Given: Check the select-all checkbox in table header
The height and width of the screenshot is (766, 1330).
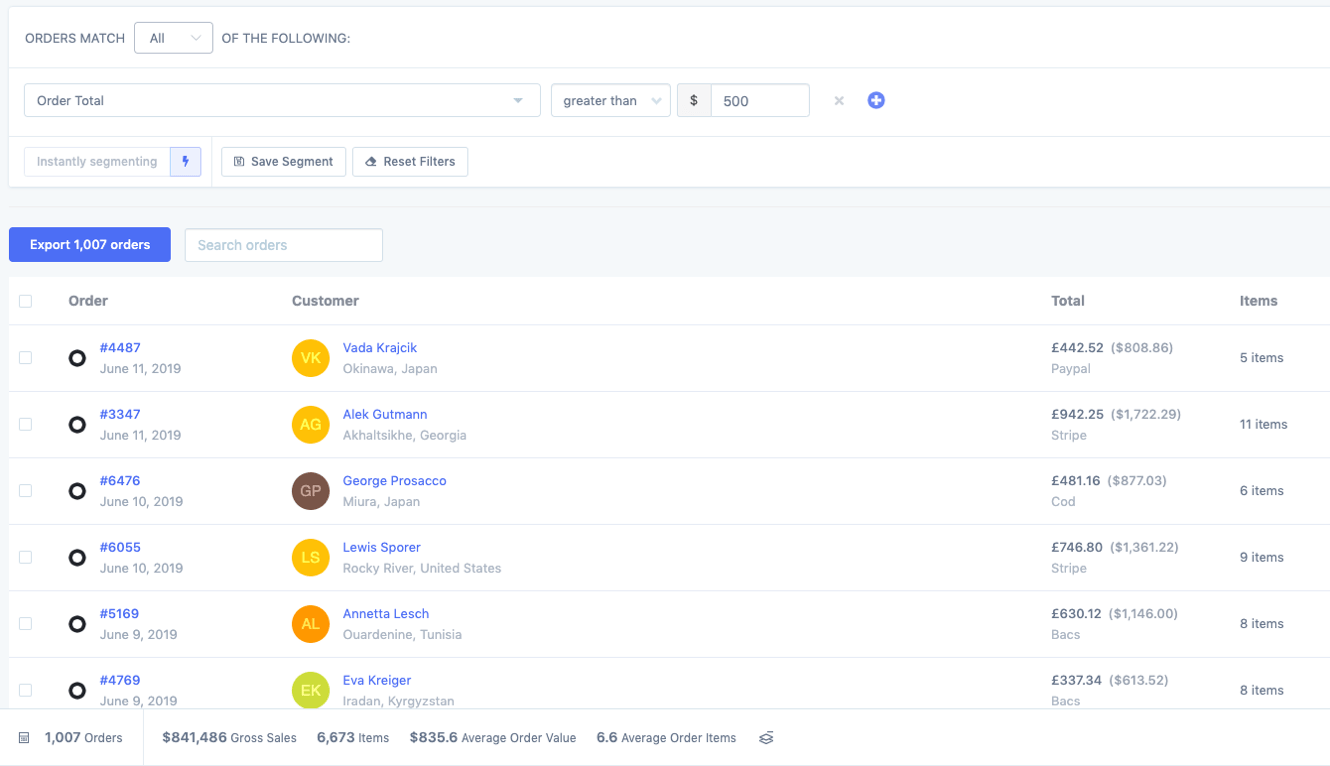Looking at the screenshot, I should pos(25,300).
